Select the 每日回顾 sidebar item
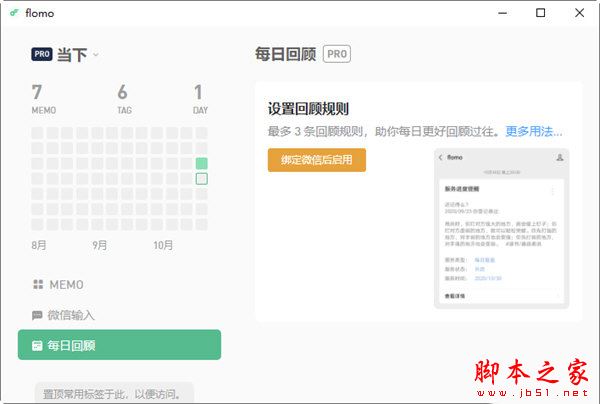The height and width of the screenshot is (404, 600). 119,345
